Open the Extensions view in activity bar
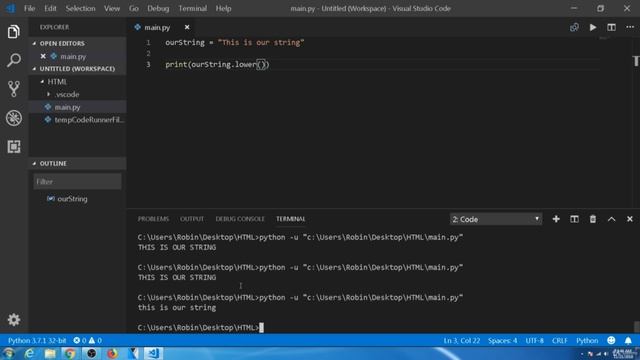640x360 pixels. (x=13, y=147)
